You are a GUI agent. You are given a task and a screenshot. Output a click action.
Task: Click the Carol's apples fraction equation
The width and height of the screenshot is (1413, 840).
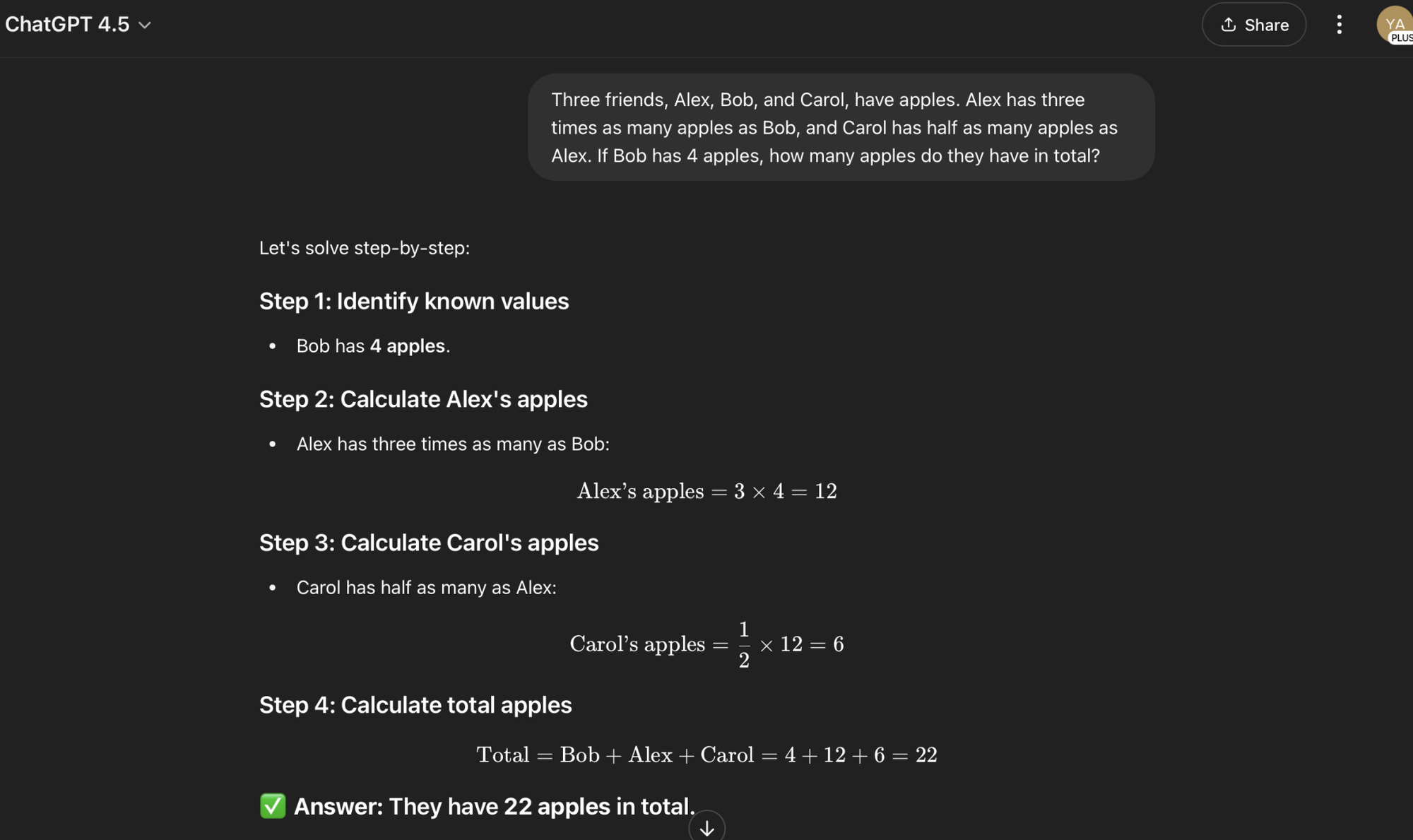(x=706, y=644)
